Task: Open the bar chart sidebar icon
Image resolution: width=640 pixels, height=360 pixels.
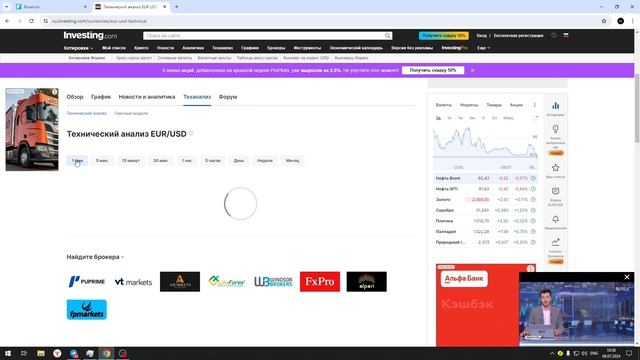Action: tap(556, 106)
